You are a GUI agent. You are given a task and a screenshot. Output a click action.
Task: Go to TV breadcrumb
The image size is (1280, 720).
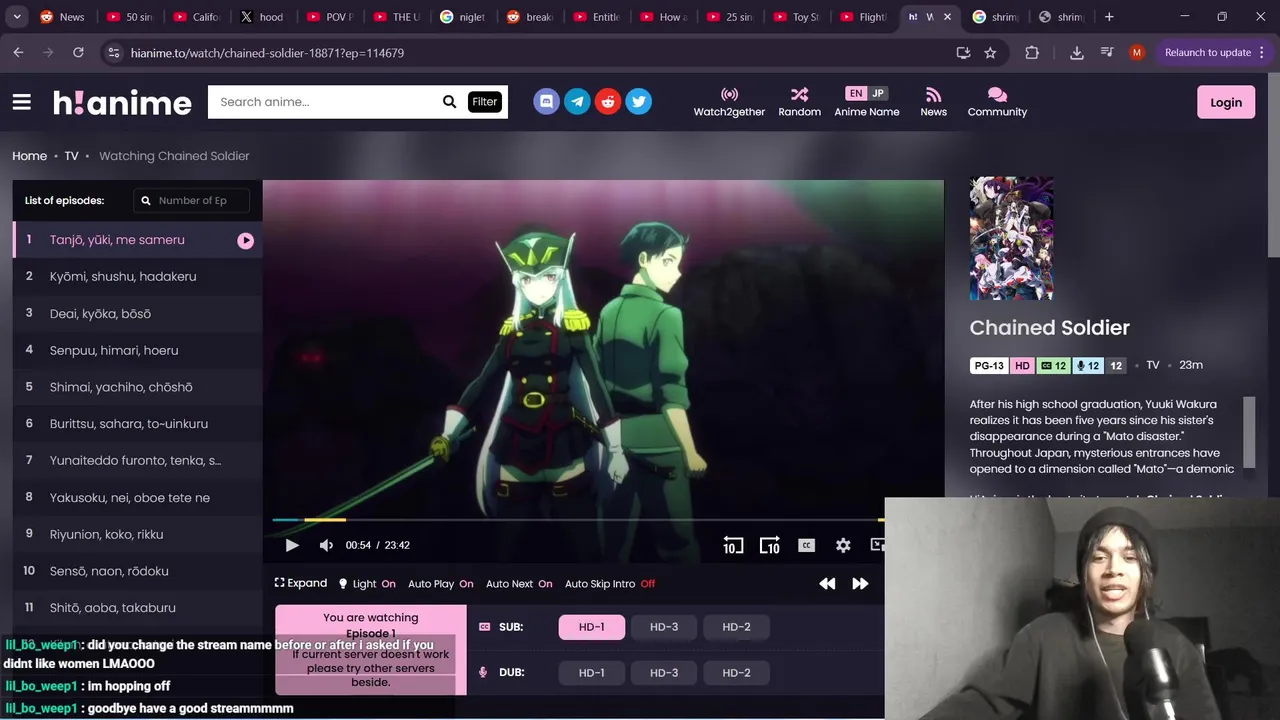(x=71, y=156)
